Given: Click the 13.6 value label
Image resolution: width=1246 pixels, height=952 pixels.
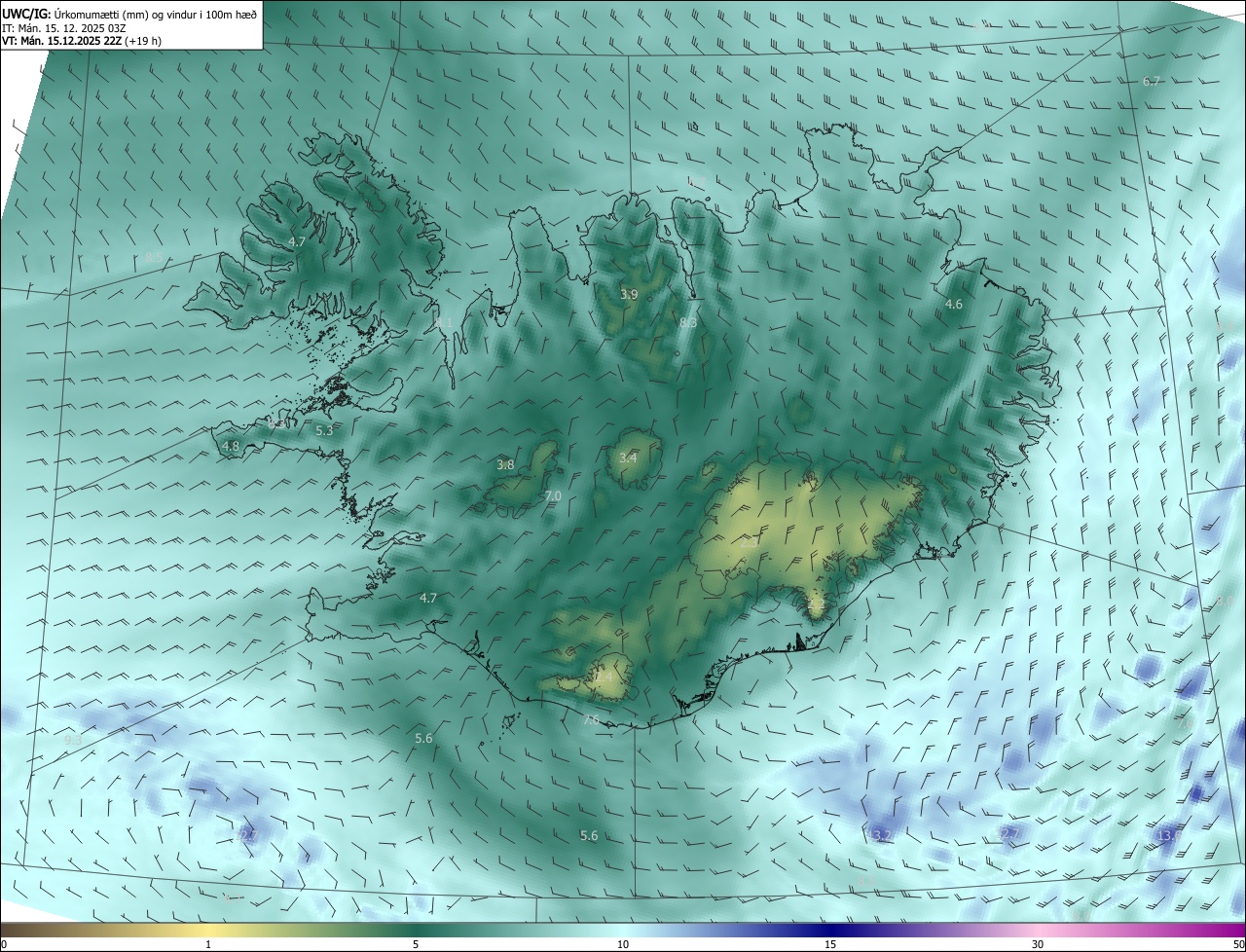Looking at the screenshot, I should tap(1168, 835).
